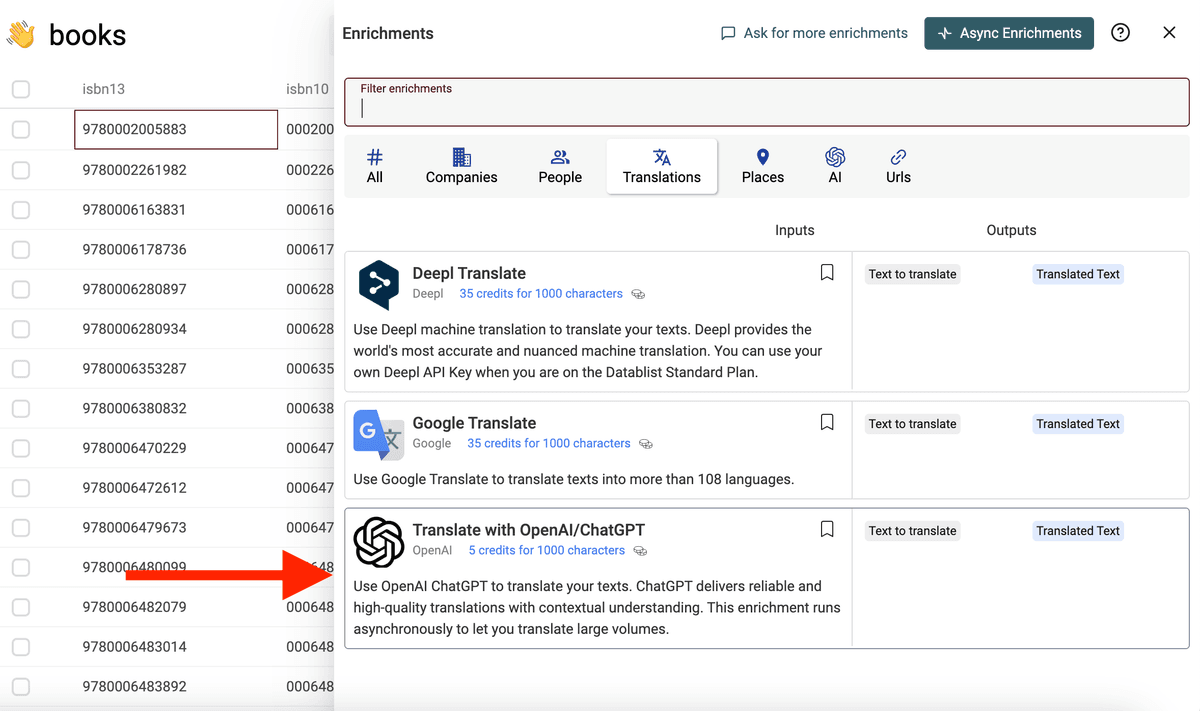1200x711 pixels.
Task: Select the Google Translate title
Action: tap(474, 423)
